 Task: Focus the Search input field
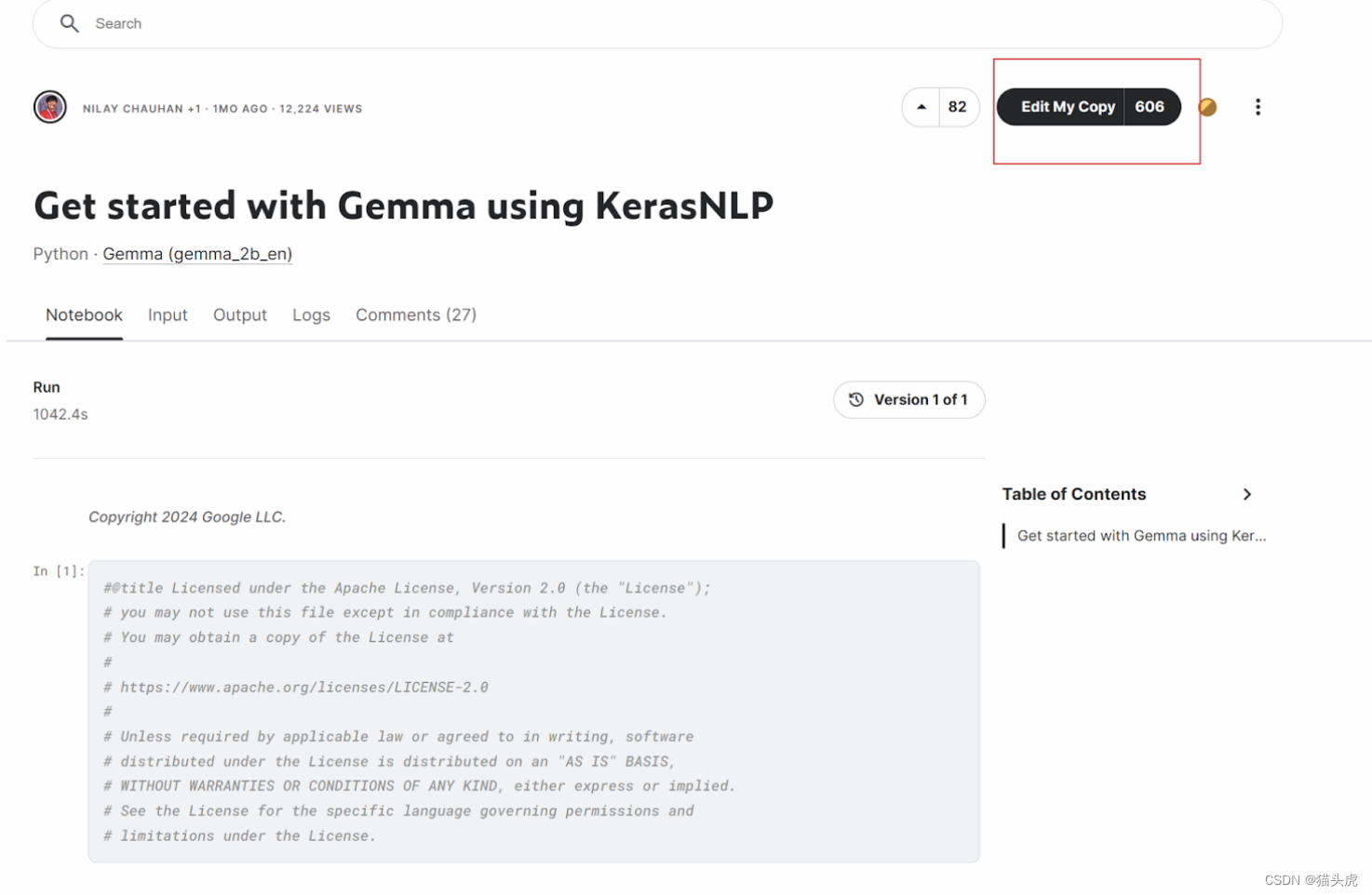coord(657,23)
